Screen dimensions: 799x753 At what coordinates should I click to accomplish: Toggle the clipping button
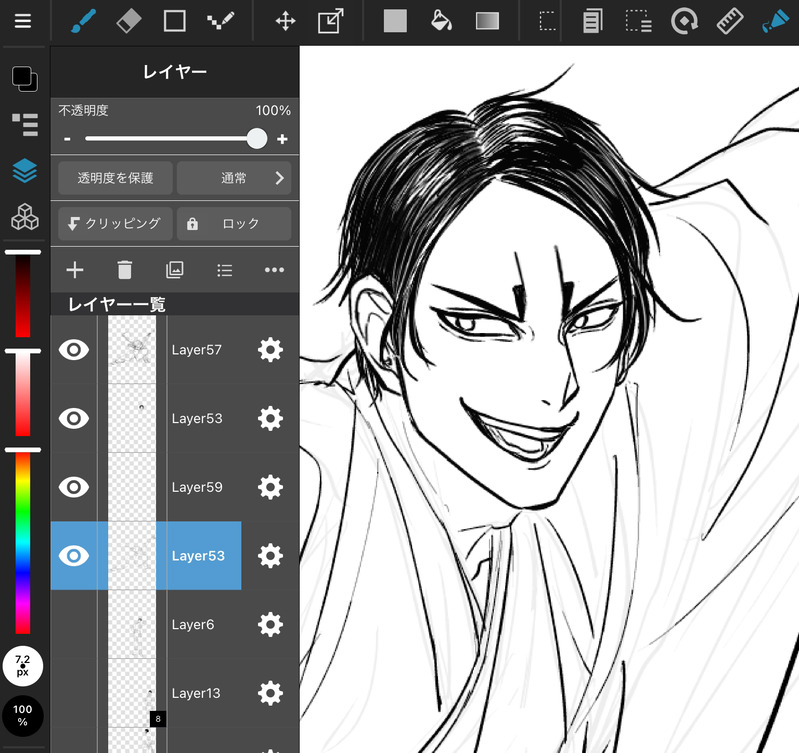coord(115,223)
